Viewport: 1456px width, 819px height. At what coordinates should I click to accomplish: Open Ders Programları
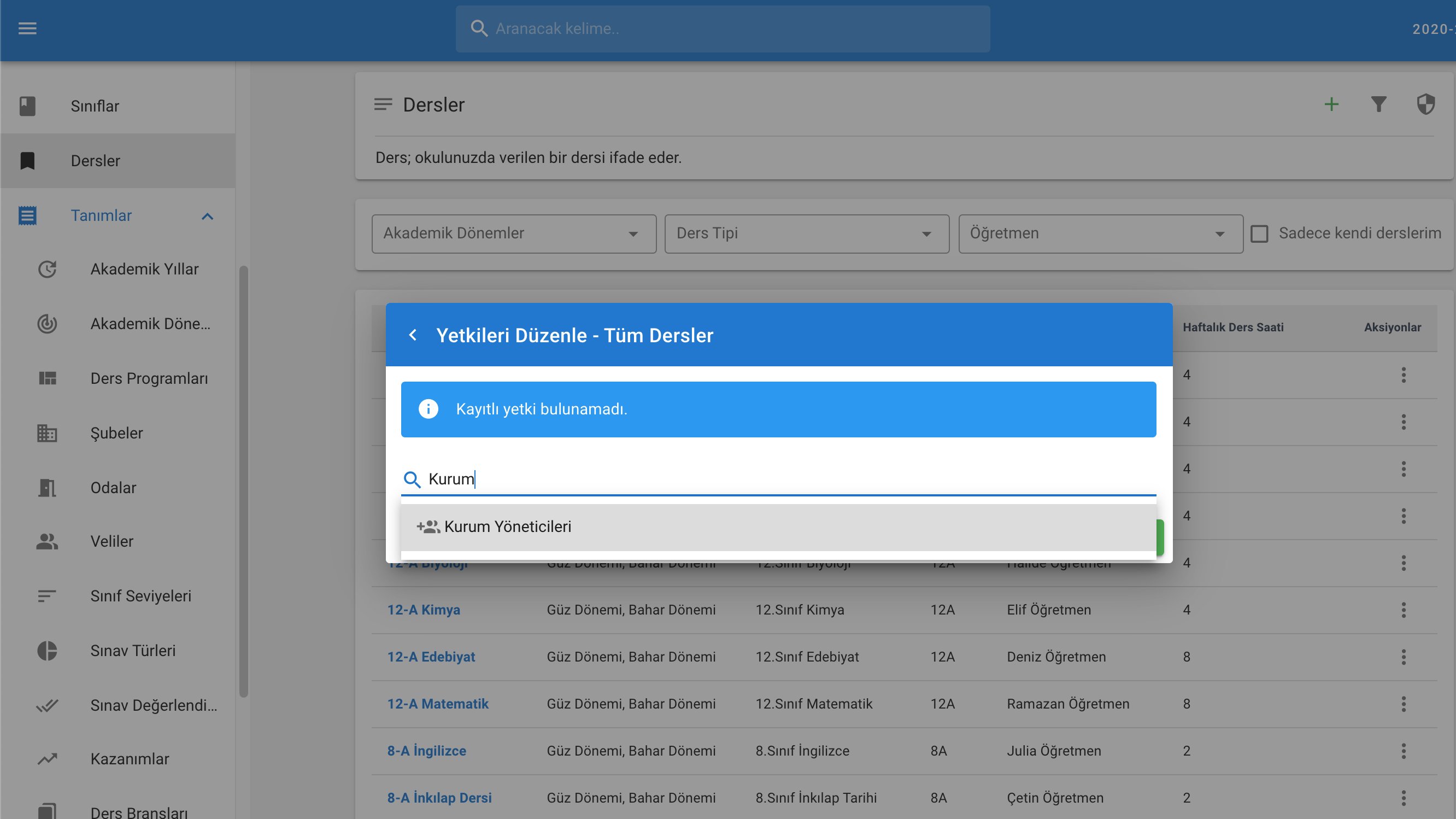coord(149,378)
